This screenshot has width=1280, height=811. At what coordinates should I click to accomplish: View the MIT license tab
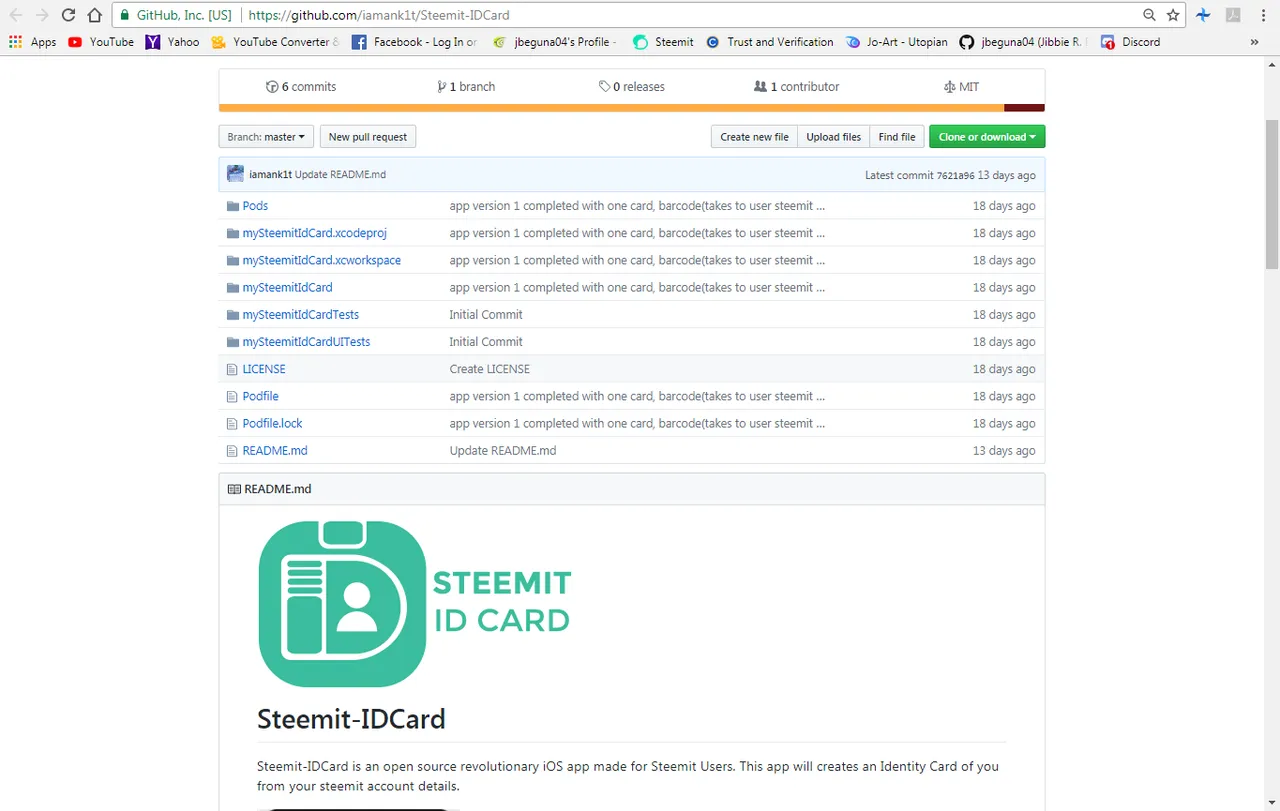(961, 87)
